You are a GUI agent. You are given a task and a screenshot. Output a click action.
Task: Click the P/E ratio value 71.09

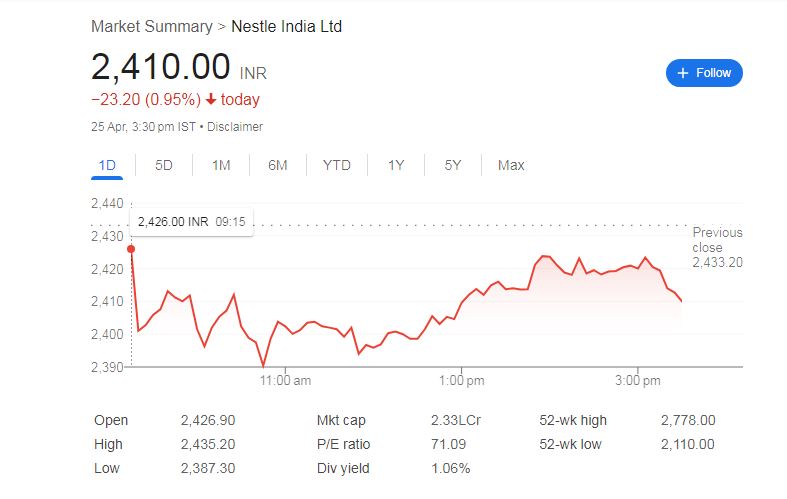[448, 444]
